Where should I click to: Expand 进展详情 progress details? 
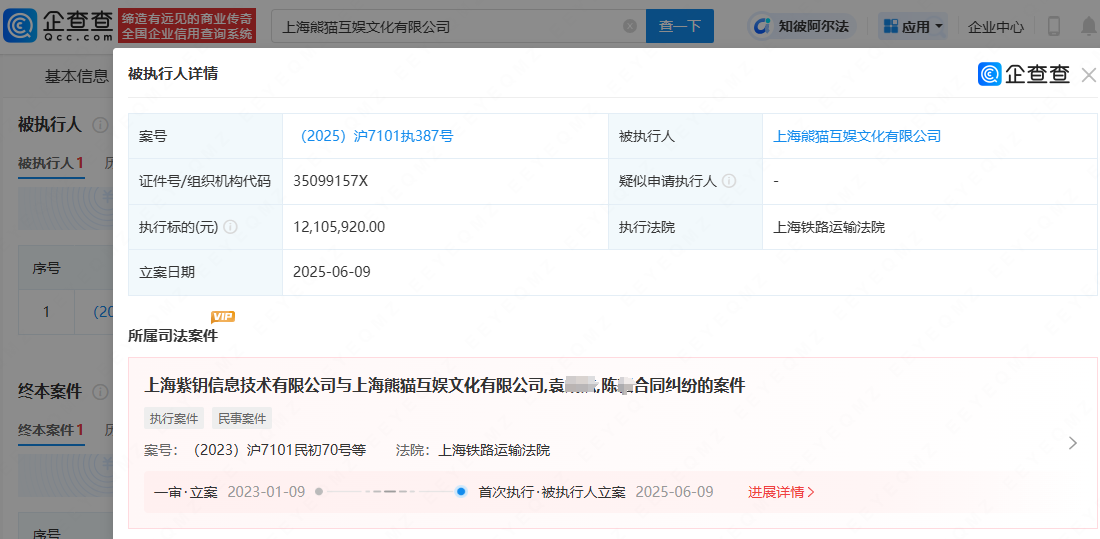point(781,492)
